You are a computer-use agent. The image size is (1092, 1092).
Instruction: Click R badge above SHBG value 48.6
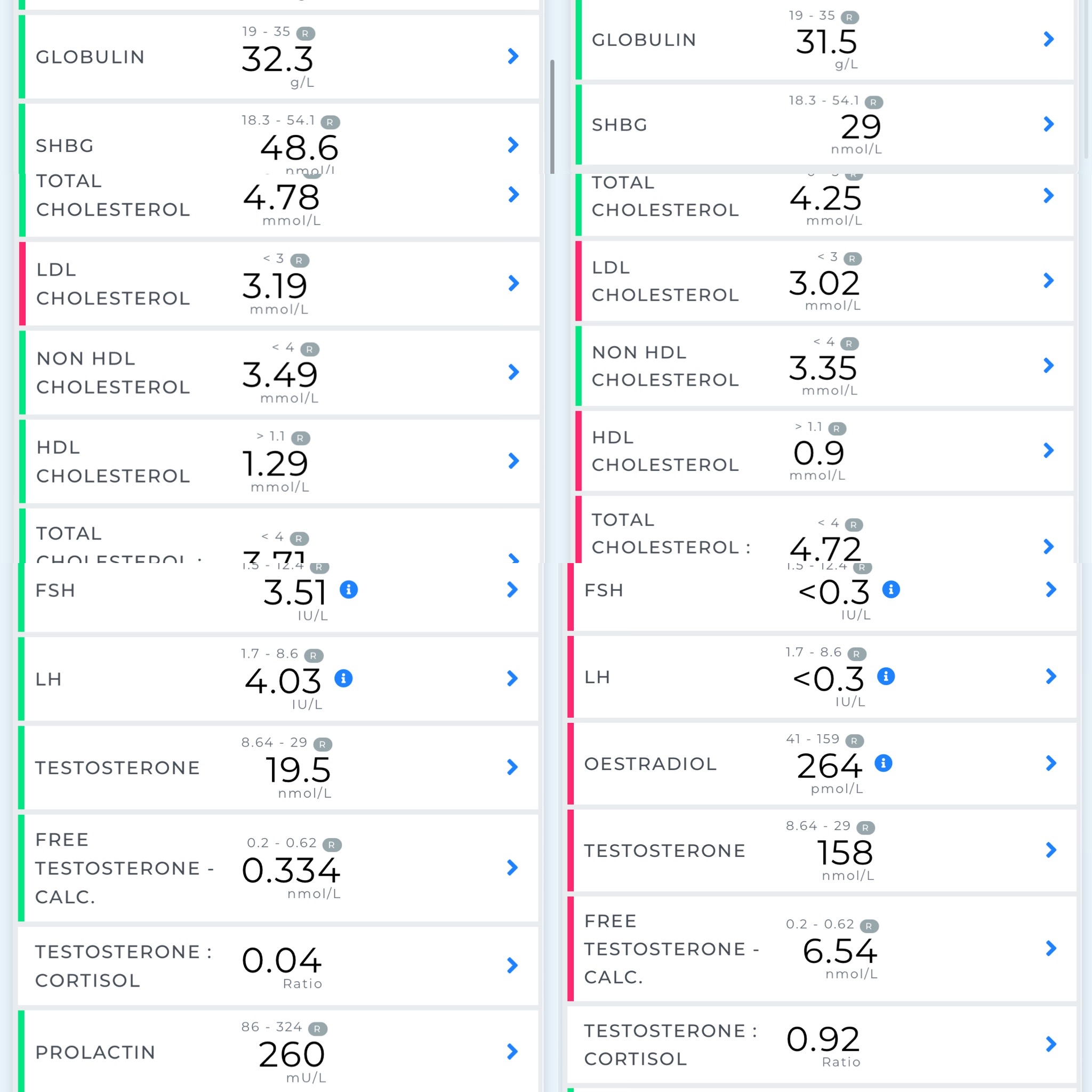(x=330, y=122)
